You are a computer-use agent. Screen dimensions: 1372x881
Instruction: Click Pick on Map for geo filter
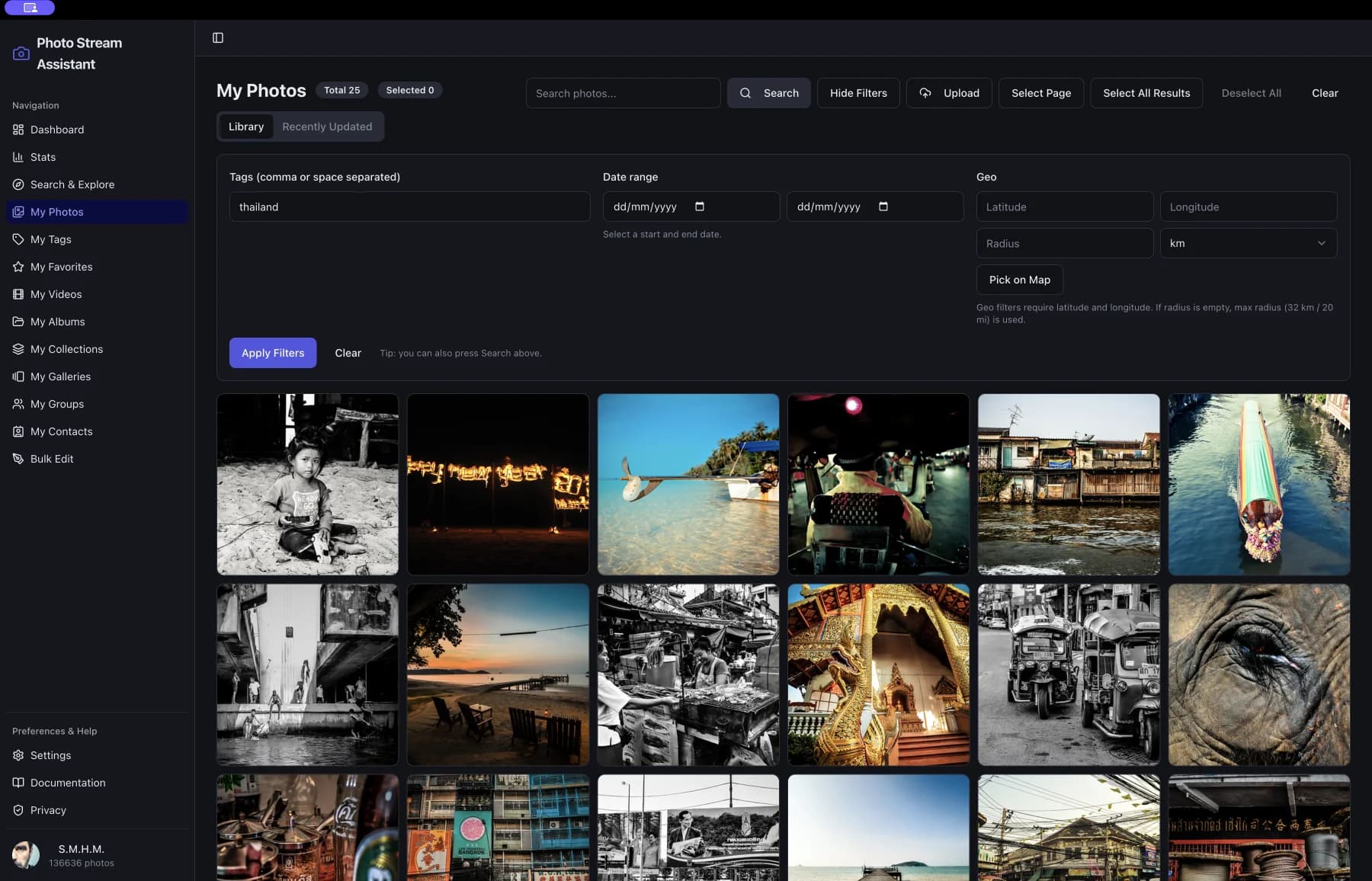tap(1019, 280)
